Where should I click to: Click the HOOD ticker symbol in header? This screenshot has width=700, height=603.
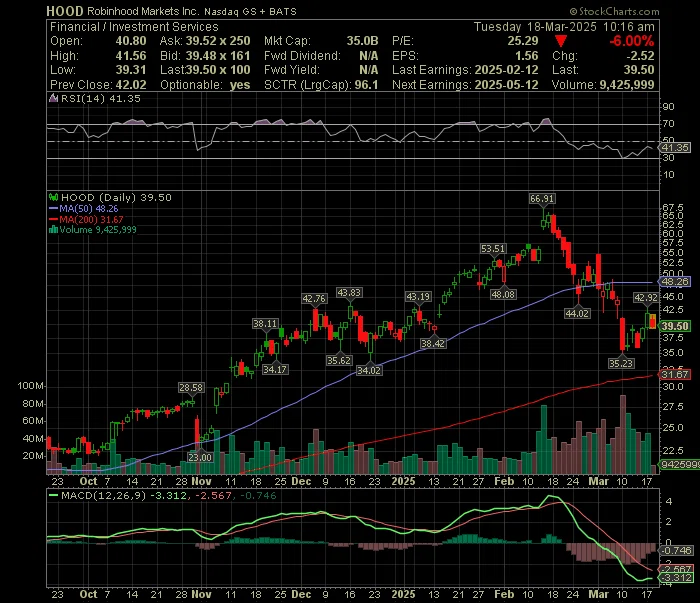[65, 11]
